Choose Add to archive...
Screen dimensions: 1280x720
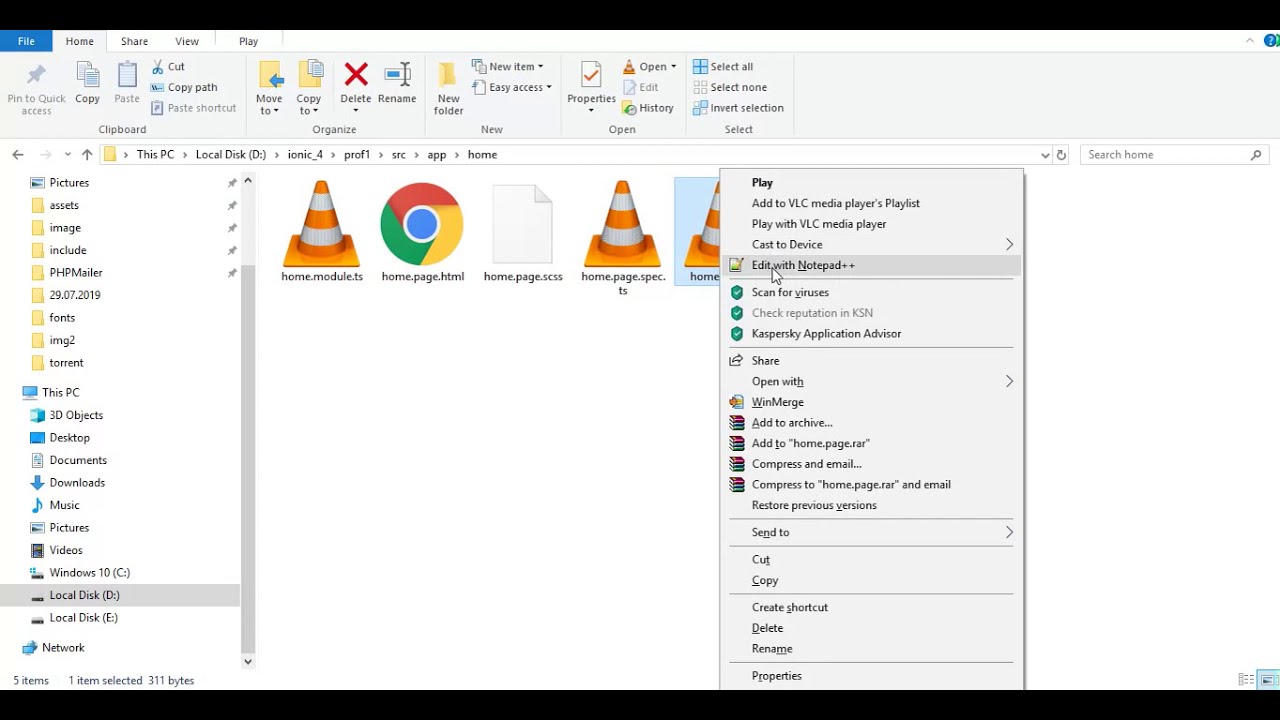(x=871, y=422)
